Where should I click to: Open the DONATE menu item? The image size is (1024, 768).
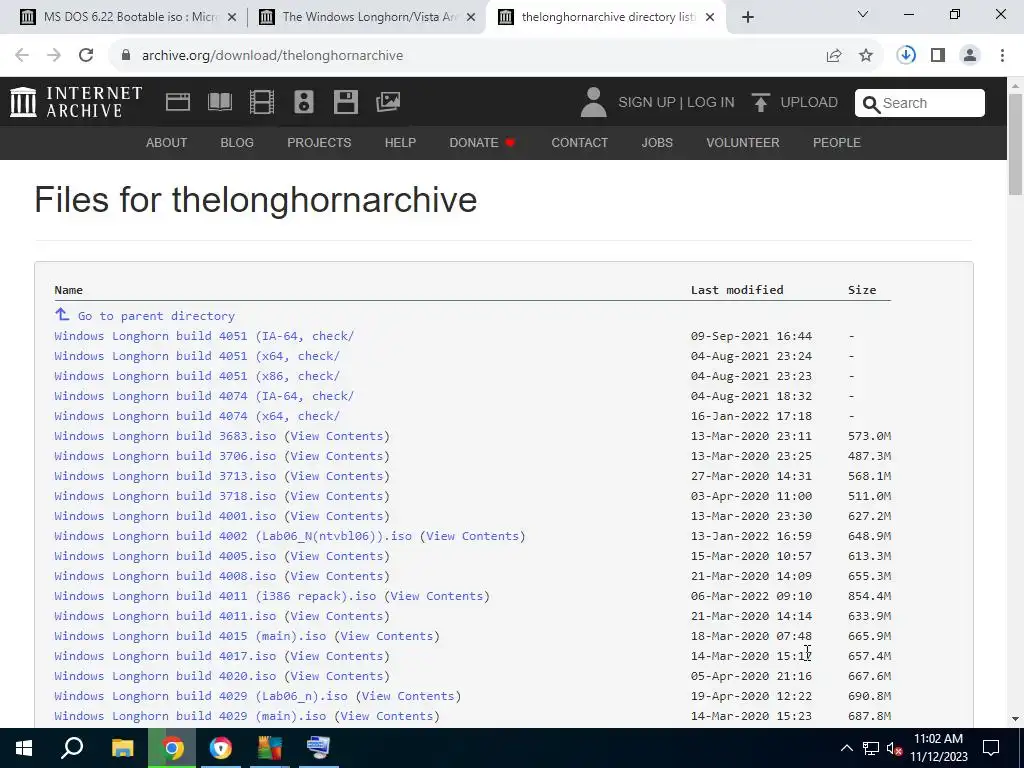pos(483,142)
